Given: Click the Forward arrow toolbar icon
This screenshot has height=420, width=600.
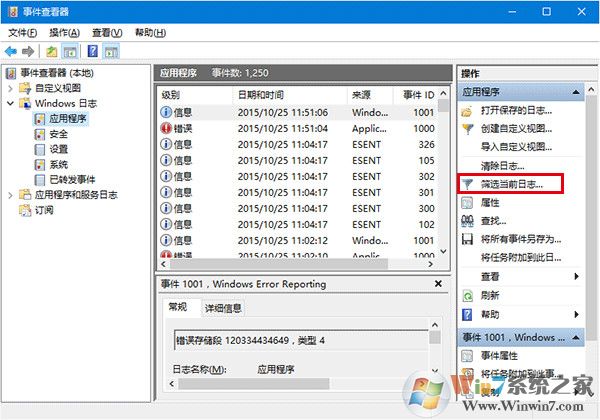Looking at the screenshot, I should click(28, 51).
